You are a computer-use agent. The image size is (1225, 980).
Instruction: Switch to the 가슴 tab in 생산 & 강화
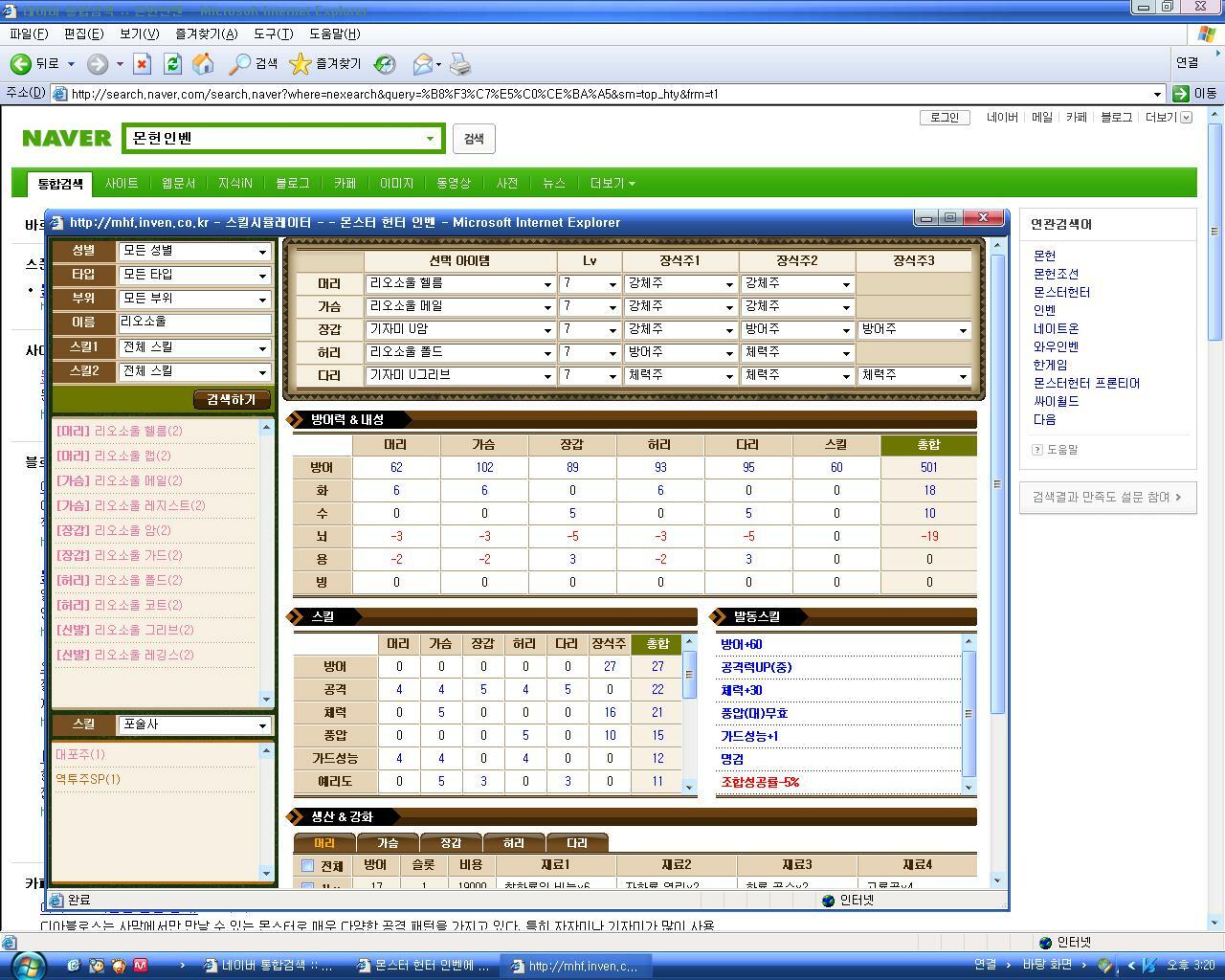[387, 843]
